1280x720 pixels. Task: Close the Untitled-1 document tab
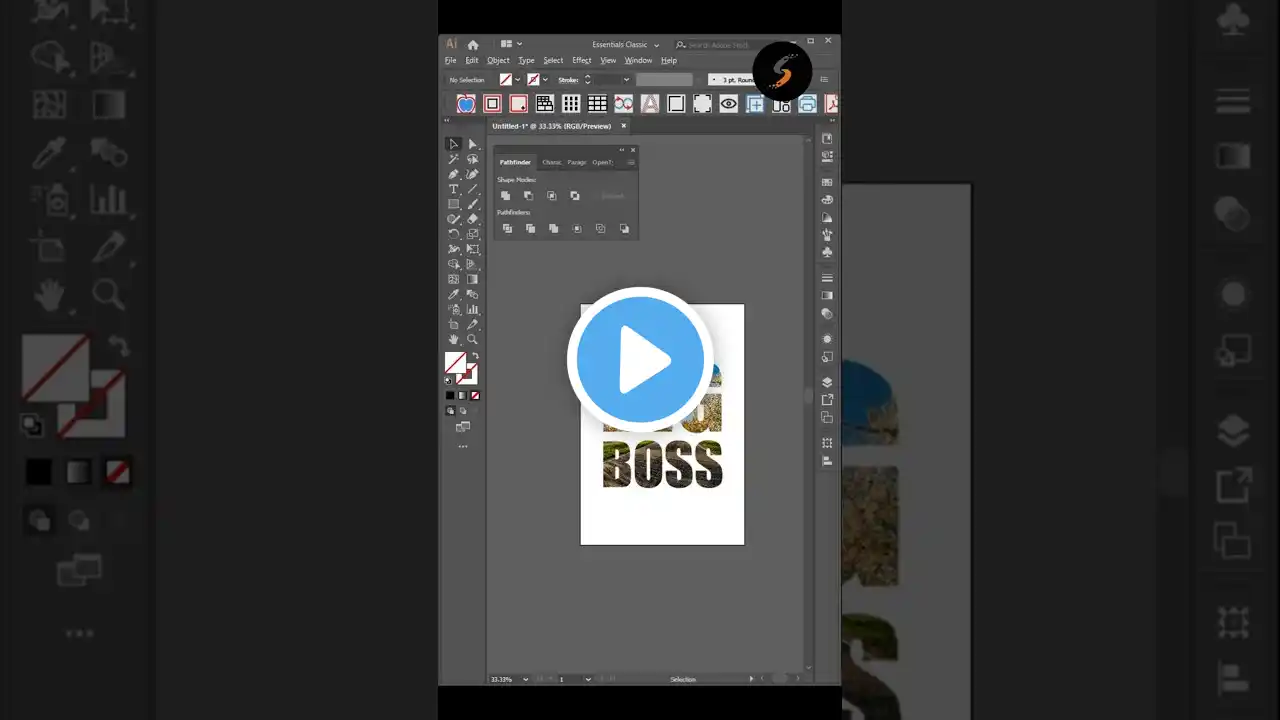click(x=624, y=126)
